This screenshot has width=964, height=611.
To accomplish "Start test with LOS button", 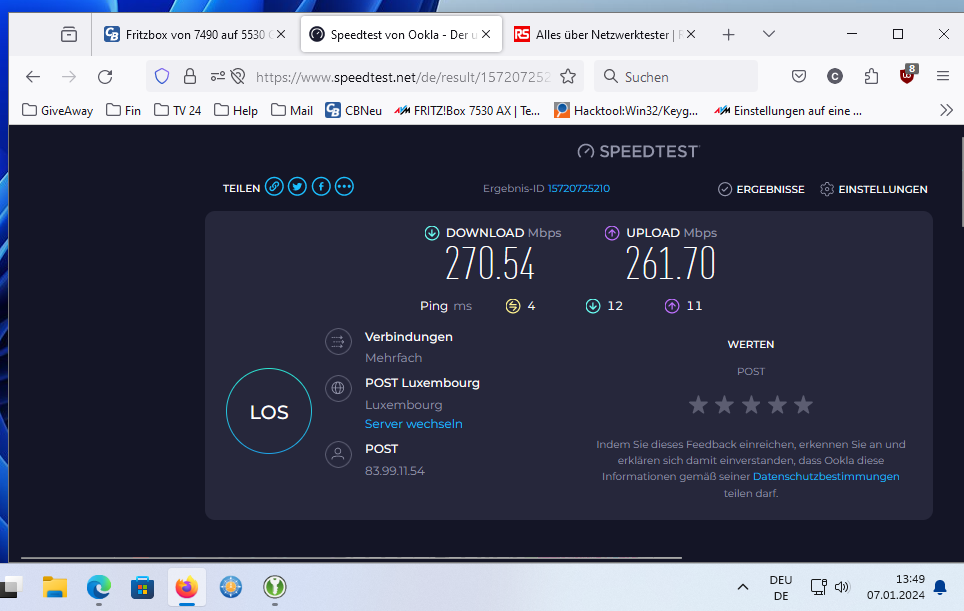I will (x=269, y=411).
